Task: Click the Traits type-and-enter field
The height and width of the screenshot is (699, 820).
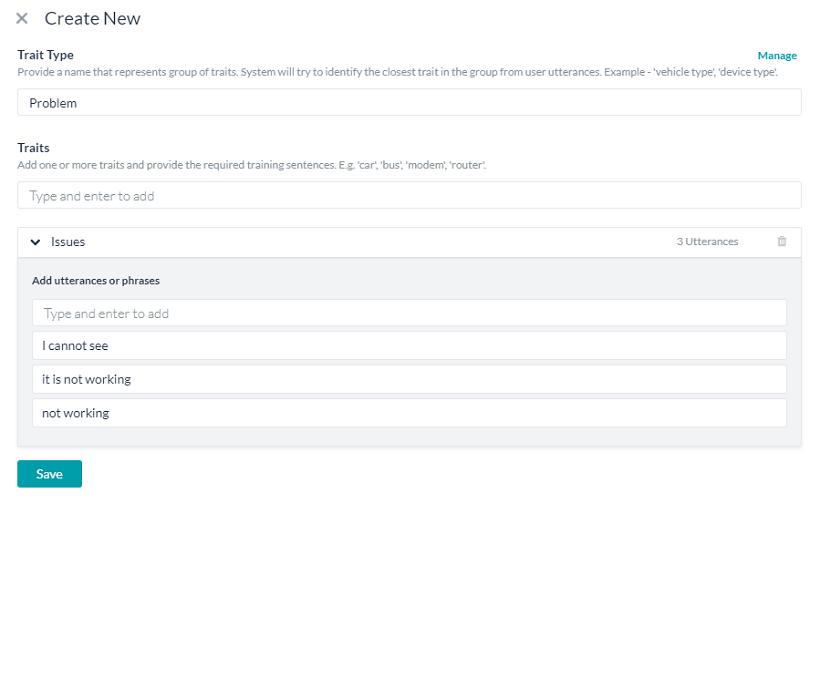Action: 409,195
